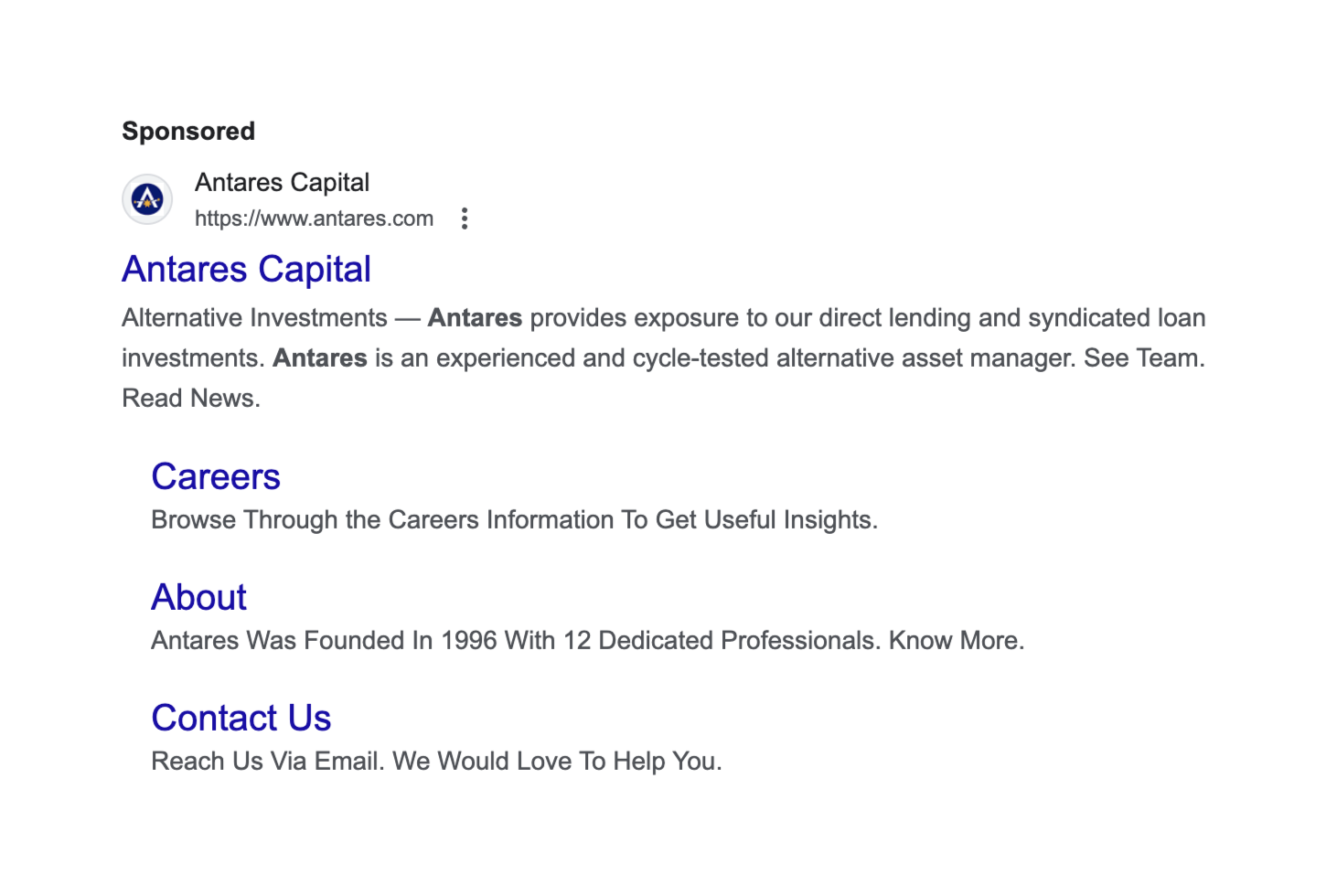1326x896 pixels.
Task: Click the bold 'Antares' before 'provides exposure'
Action: [x=475, y=317]
